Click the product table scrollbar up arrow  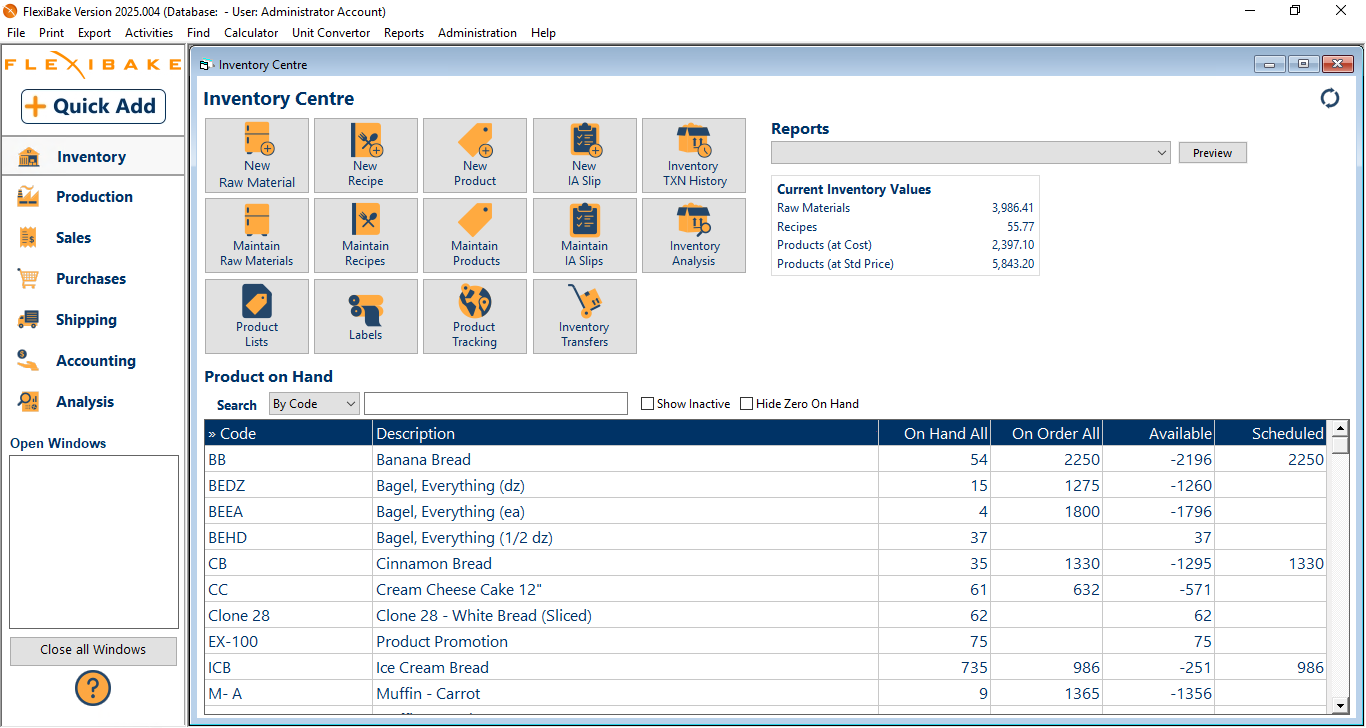pos(1341,428)
